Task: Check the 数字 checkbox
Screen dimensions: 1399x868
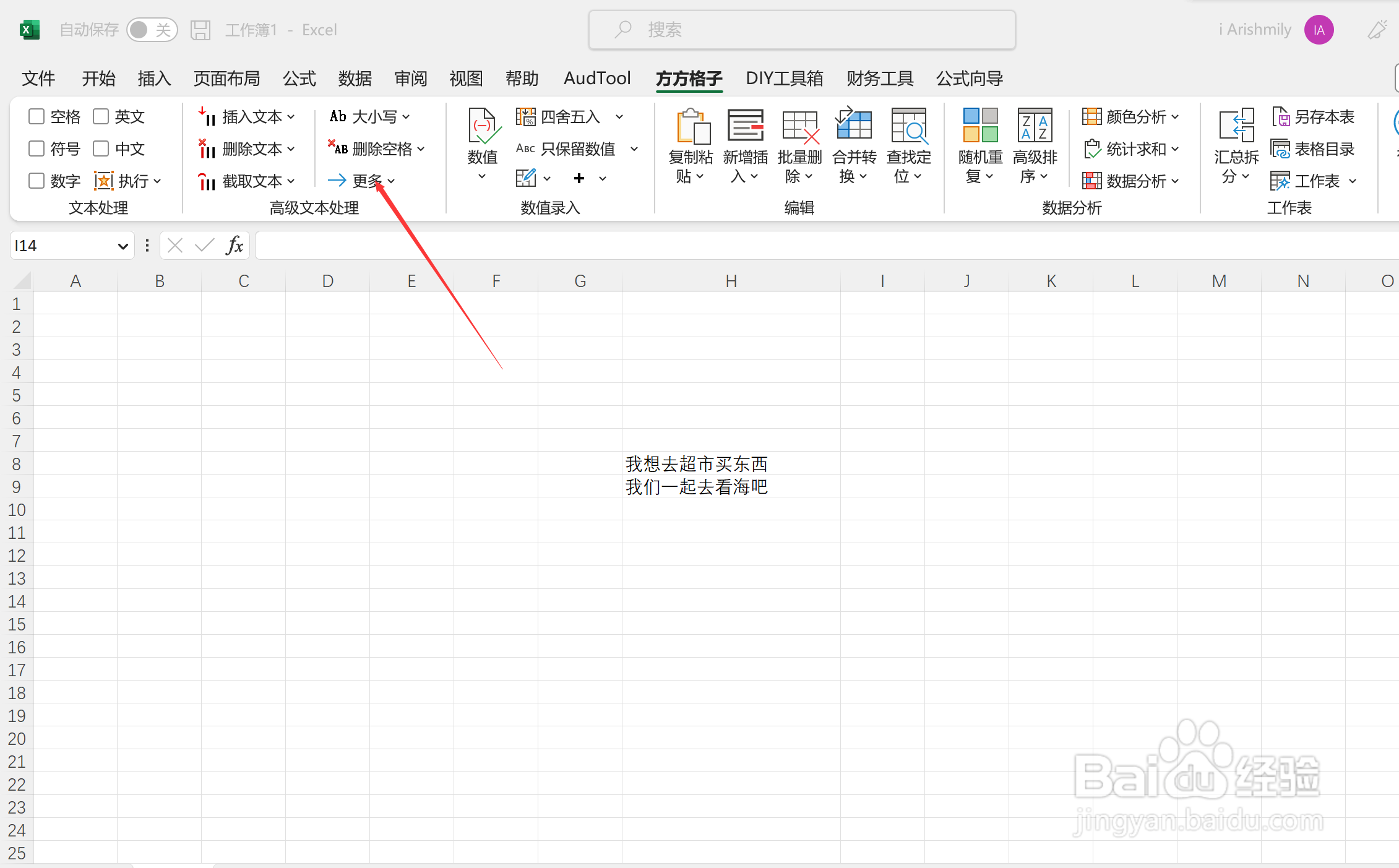Action: point(37,181)
